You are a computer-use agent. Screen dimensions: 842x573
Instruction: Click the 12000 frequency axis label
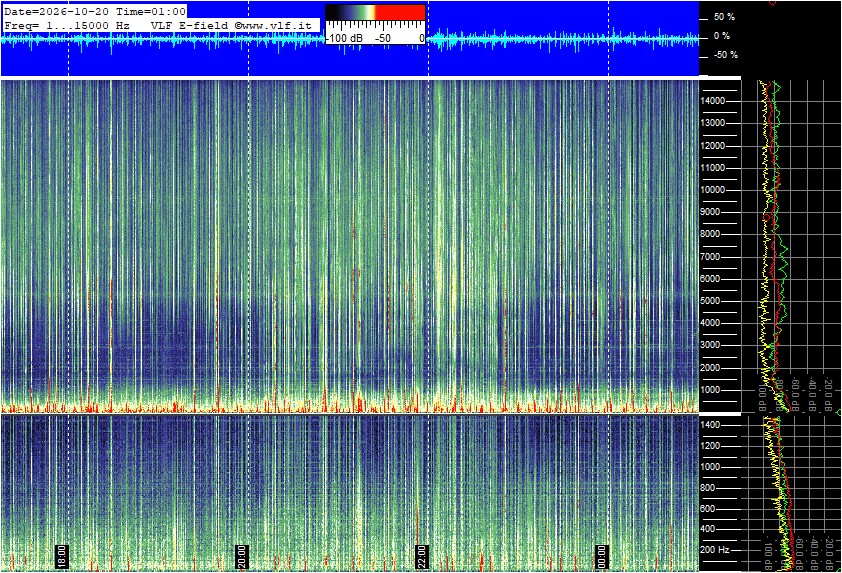pos(713,146)
